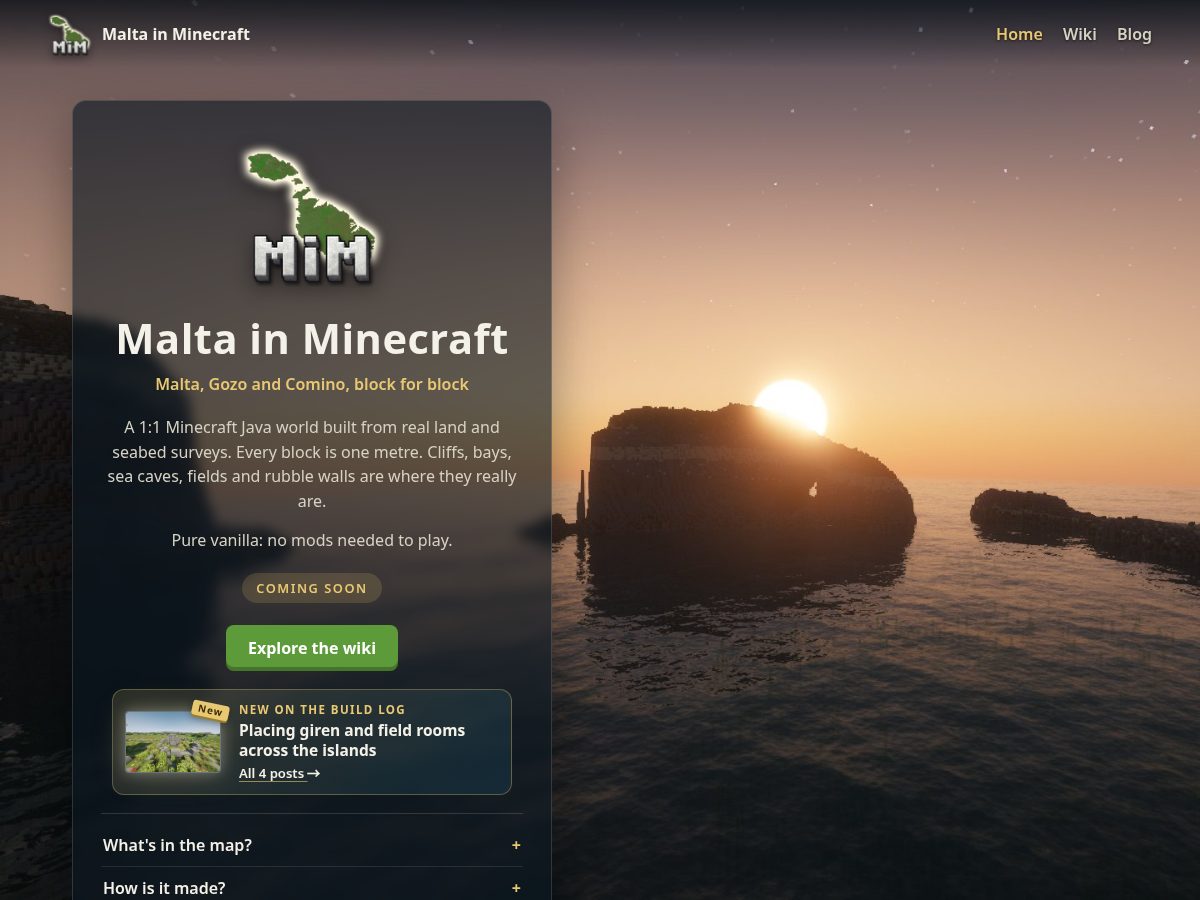Click the yellow New badge

coord(210,710)
